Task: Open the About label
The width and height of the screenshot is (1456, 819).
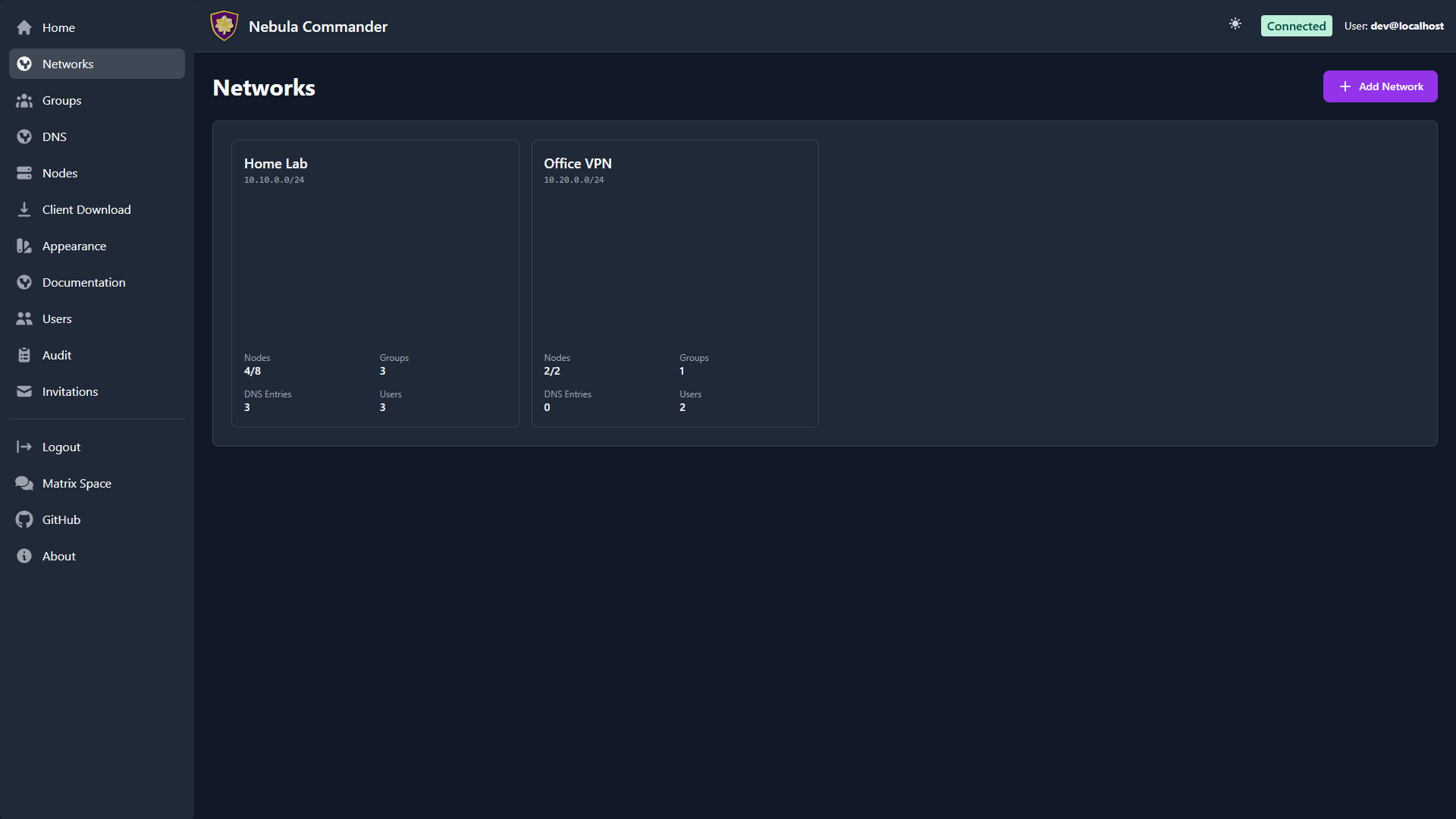Action: click(x=59, y=556)
